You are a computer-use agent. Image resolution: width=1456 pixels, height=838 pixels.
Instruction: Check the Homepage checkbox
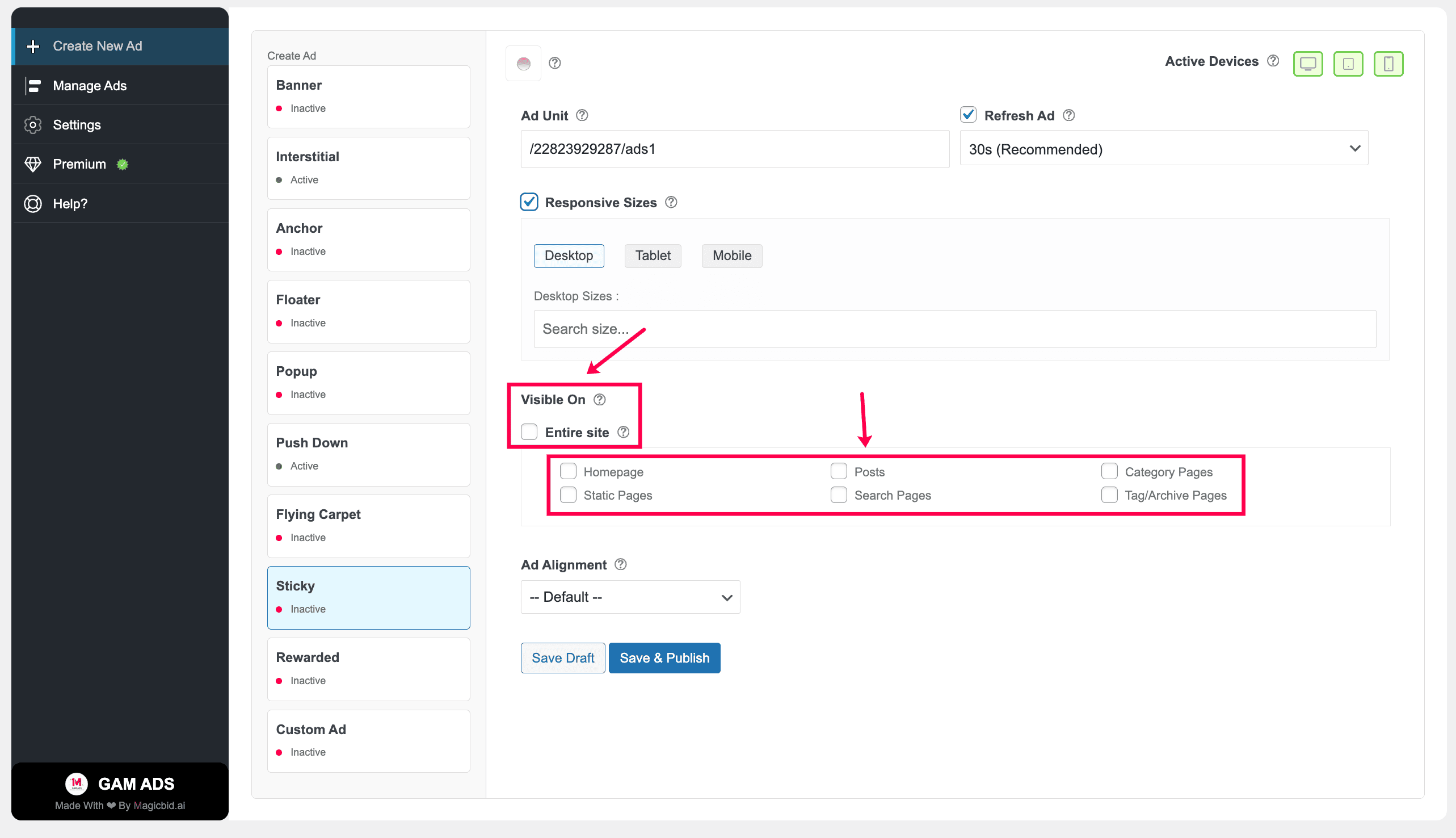pyautogui.click(x=568, y=471)
